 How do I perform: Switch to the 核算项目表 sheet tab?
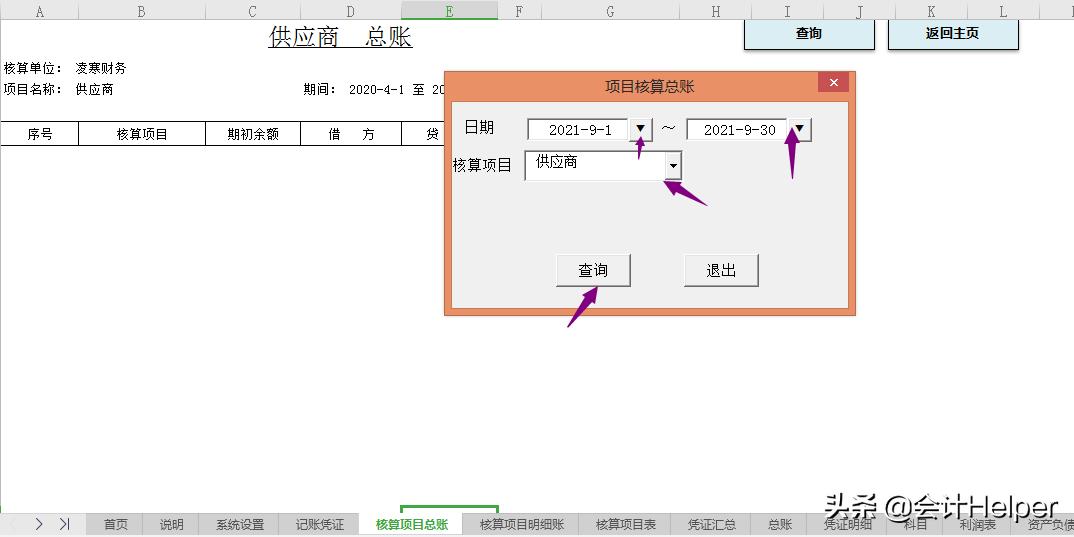(625, 525)
